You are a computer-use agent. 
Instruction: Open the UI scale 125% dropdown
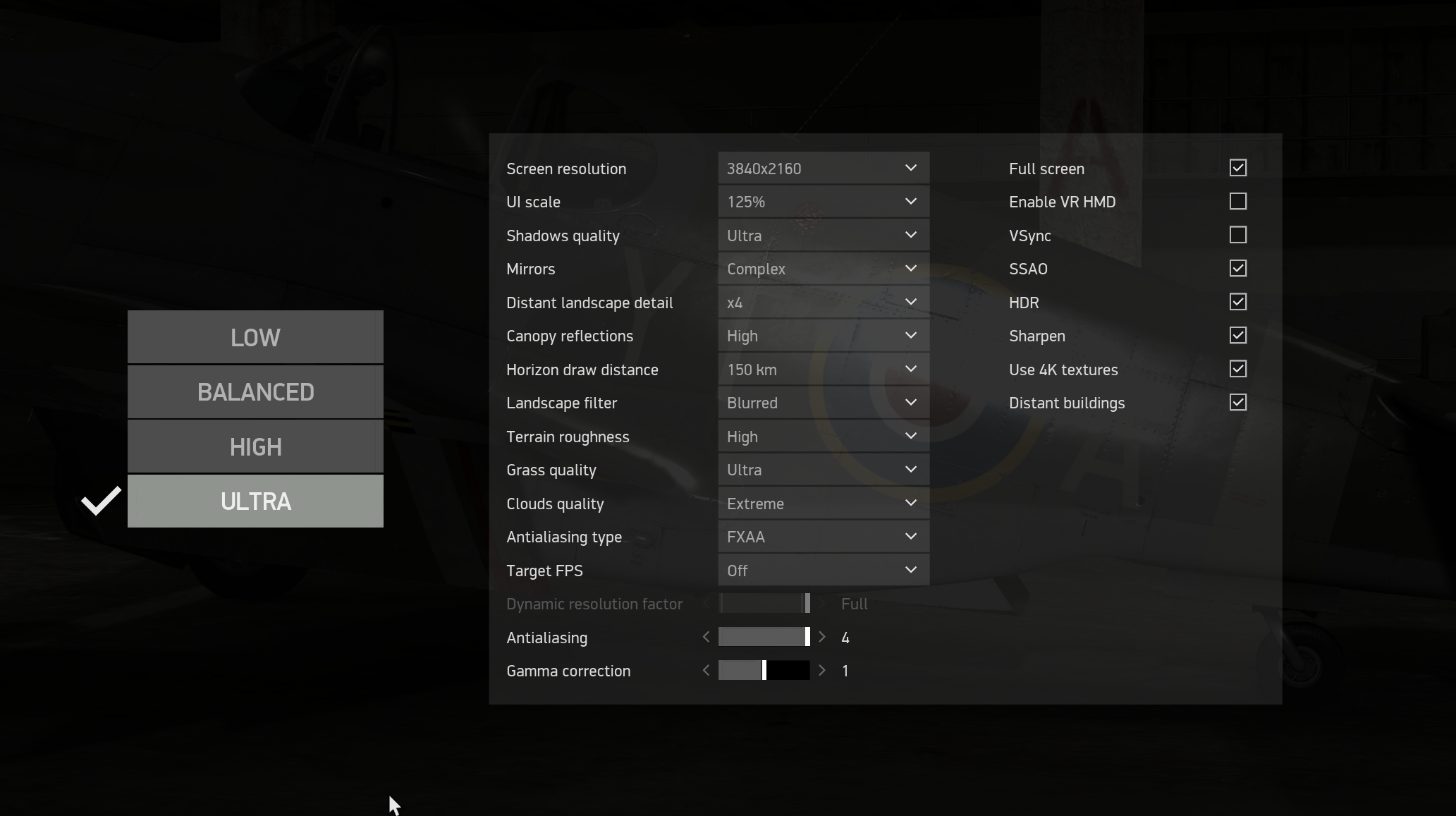[x=823, y=202]
